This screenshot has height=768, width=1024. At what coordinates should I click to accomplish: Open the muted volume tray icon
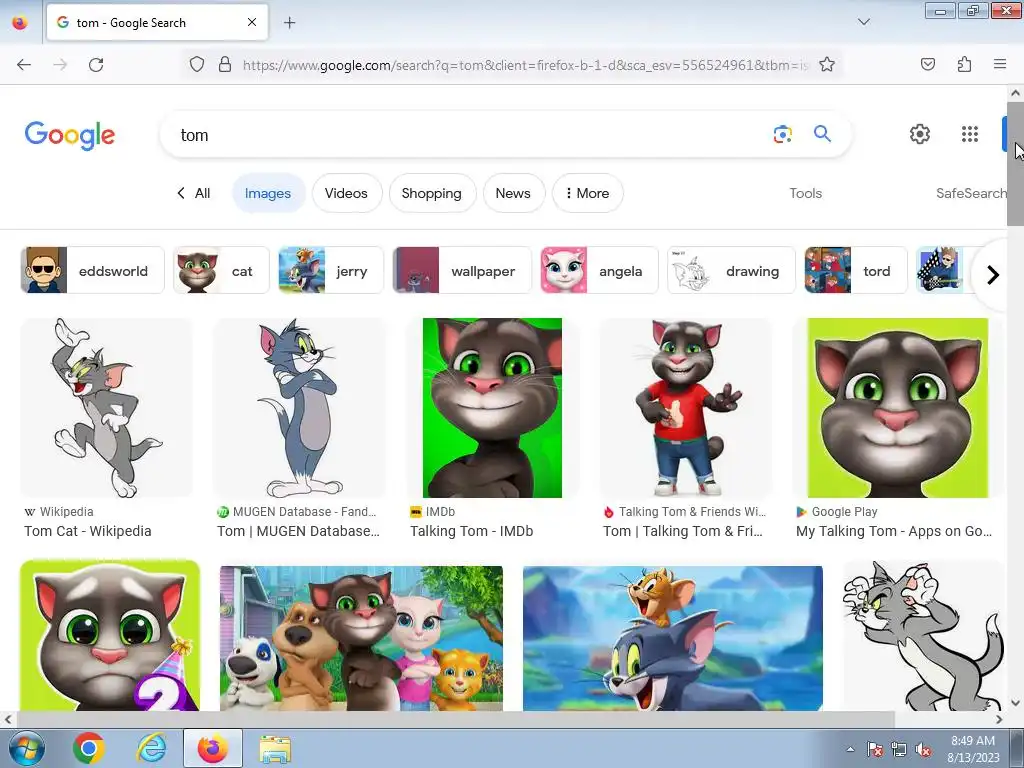click(x=923, y=750)
